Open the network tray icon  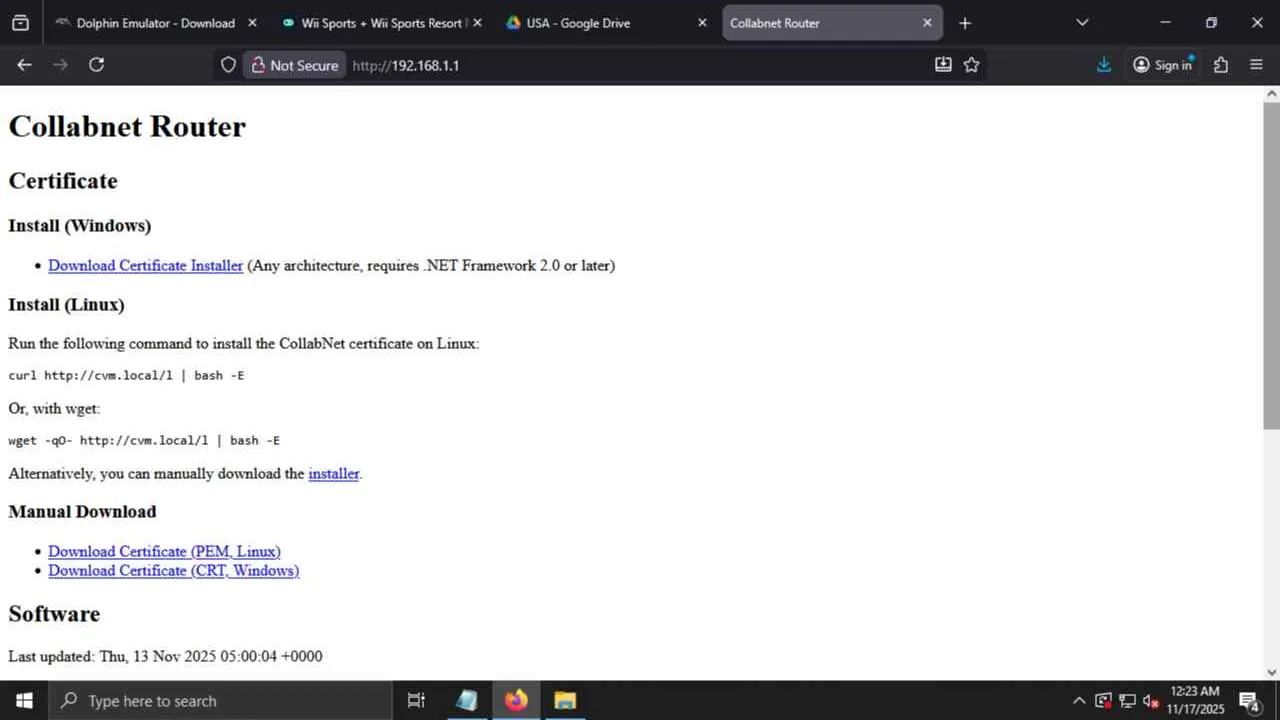coord(1127,700)
